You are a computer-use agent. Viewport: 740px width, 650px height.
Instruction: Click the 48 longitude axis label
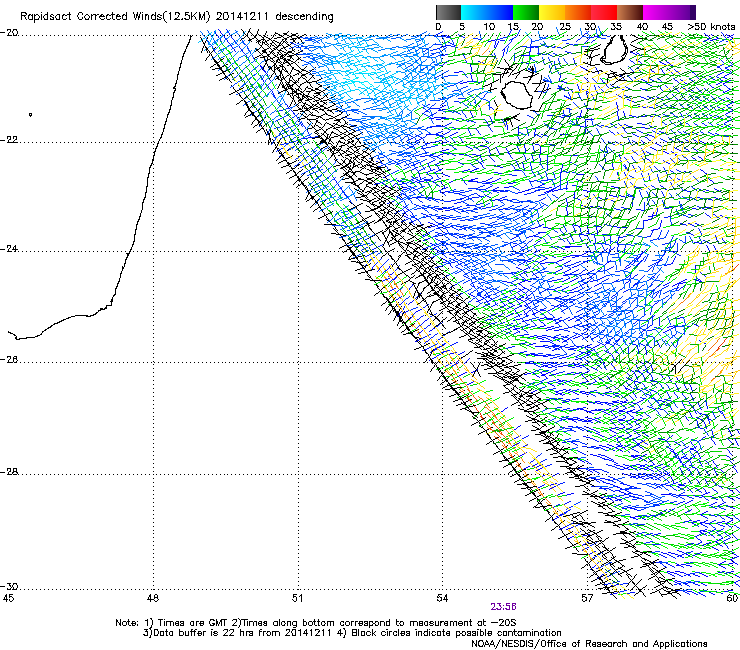pyautogui.click(x=152, y=598)
